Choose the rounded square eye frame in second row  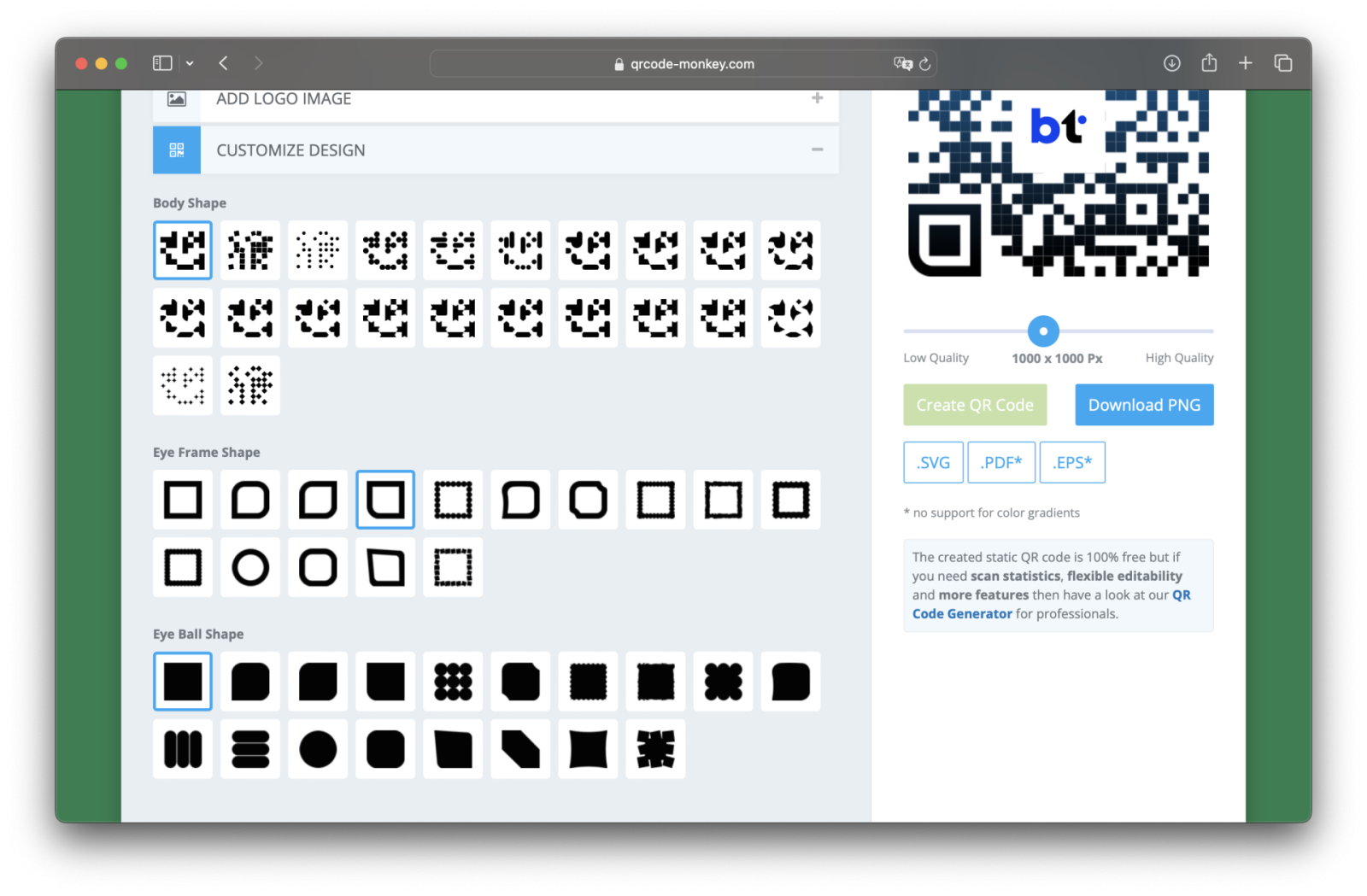318,567
